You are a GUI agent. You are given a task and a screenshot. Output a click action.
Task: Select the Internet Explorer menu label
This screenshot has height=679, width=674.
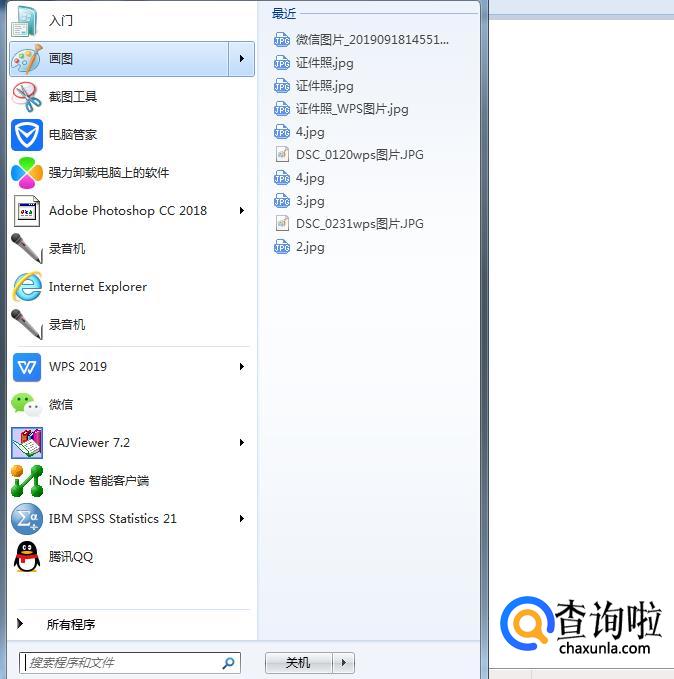coord(98,287)
